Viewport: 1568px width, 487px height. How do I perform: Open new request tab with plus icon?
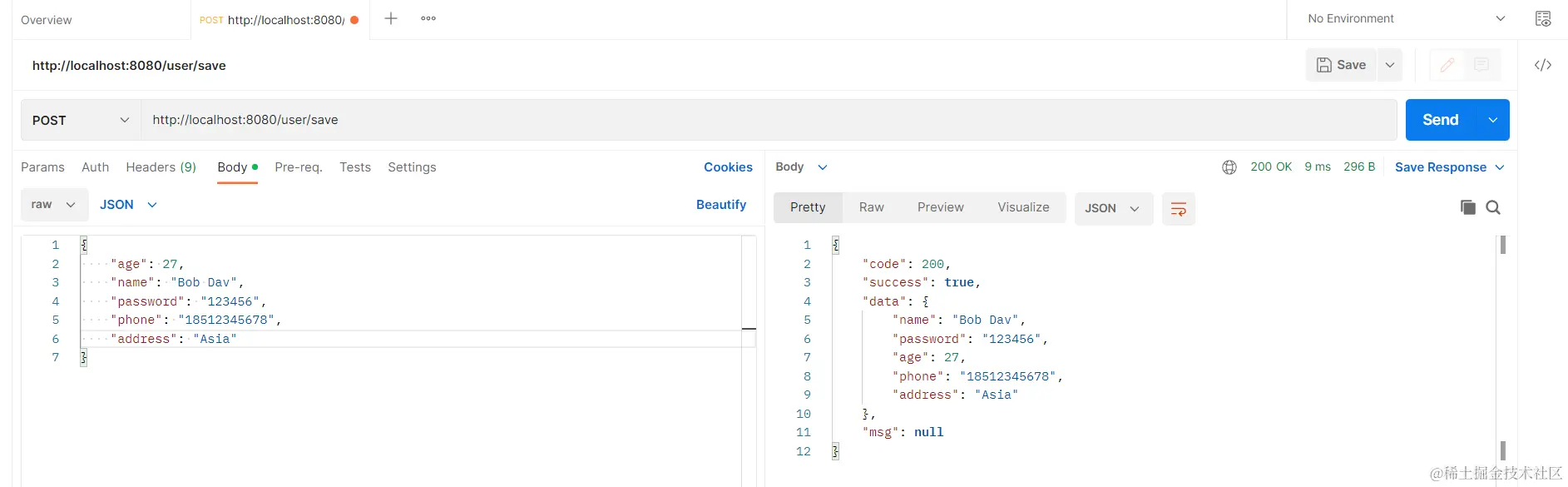[x=390, y=18]
